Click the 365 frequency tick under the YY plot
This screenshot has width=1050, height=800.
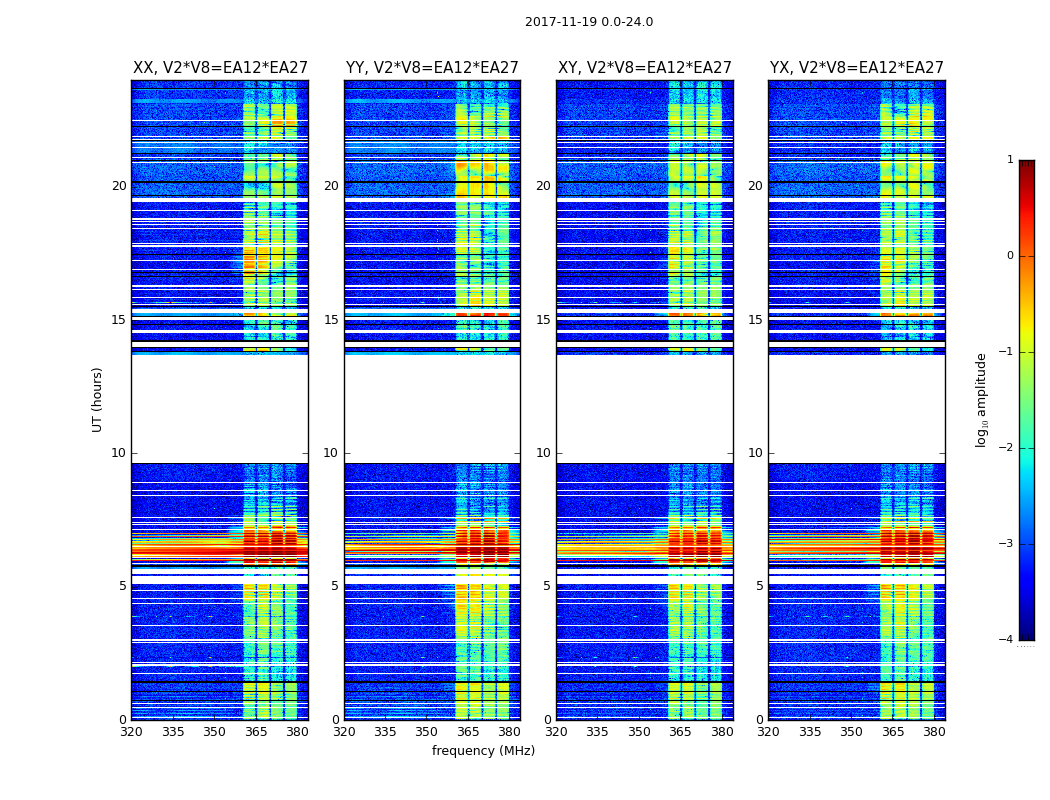pos(468,732)
